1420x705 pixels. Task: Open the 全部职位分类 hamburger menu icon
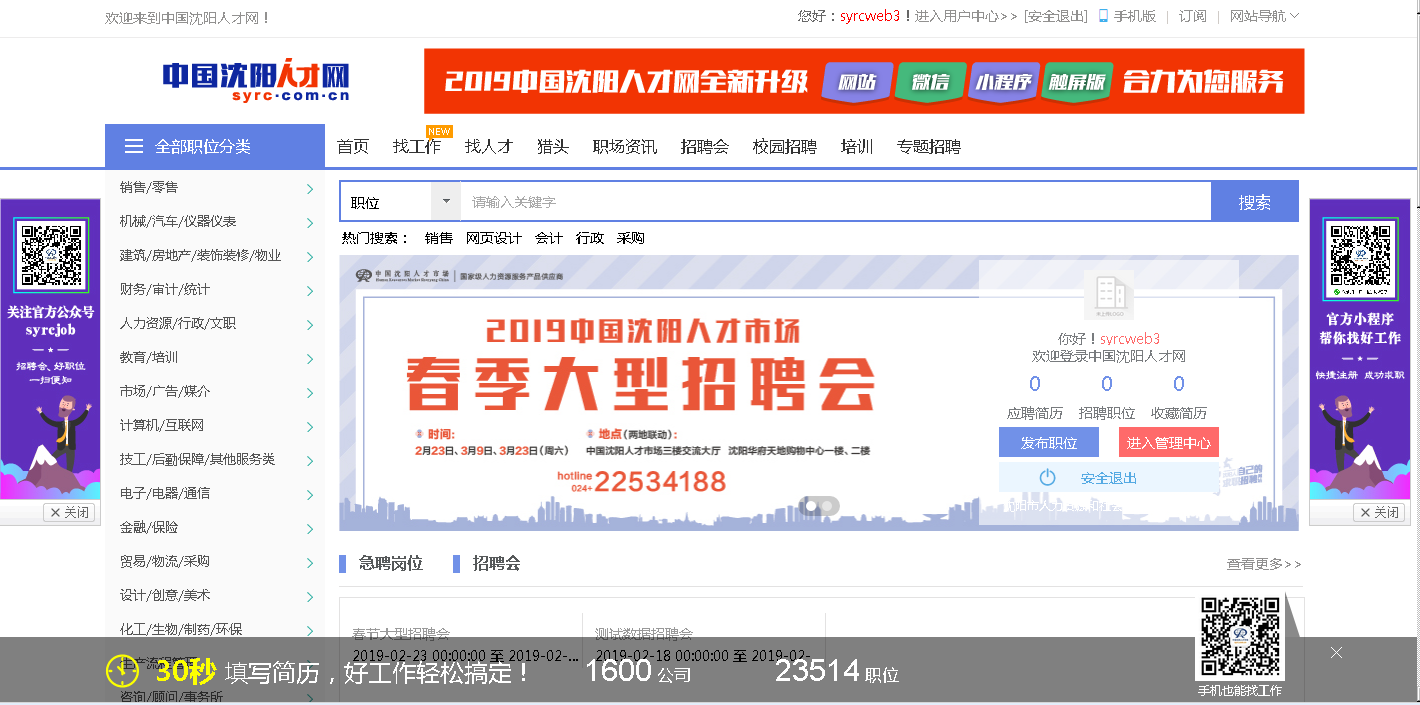pyautogui.click(x=134, y=147)
